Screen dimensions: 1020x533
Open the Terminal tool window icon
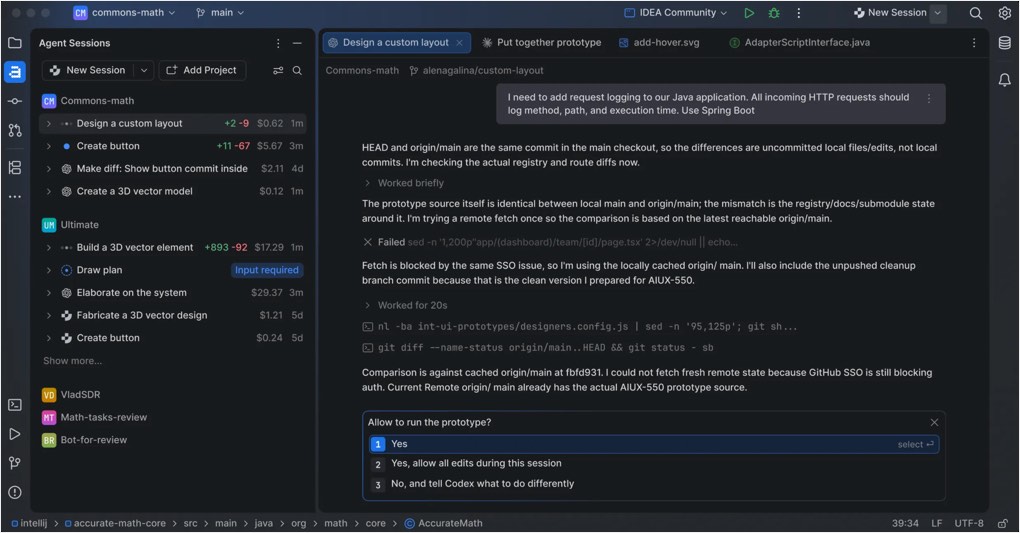pyautogui.click(x=14, y=405)
